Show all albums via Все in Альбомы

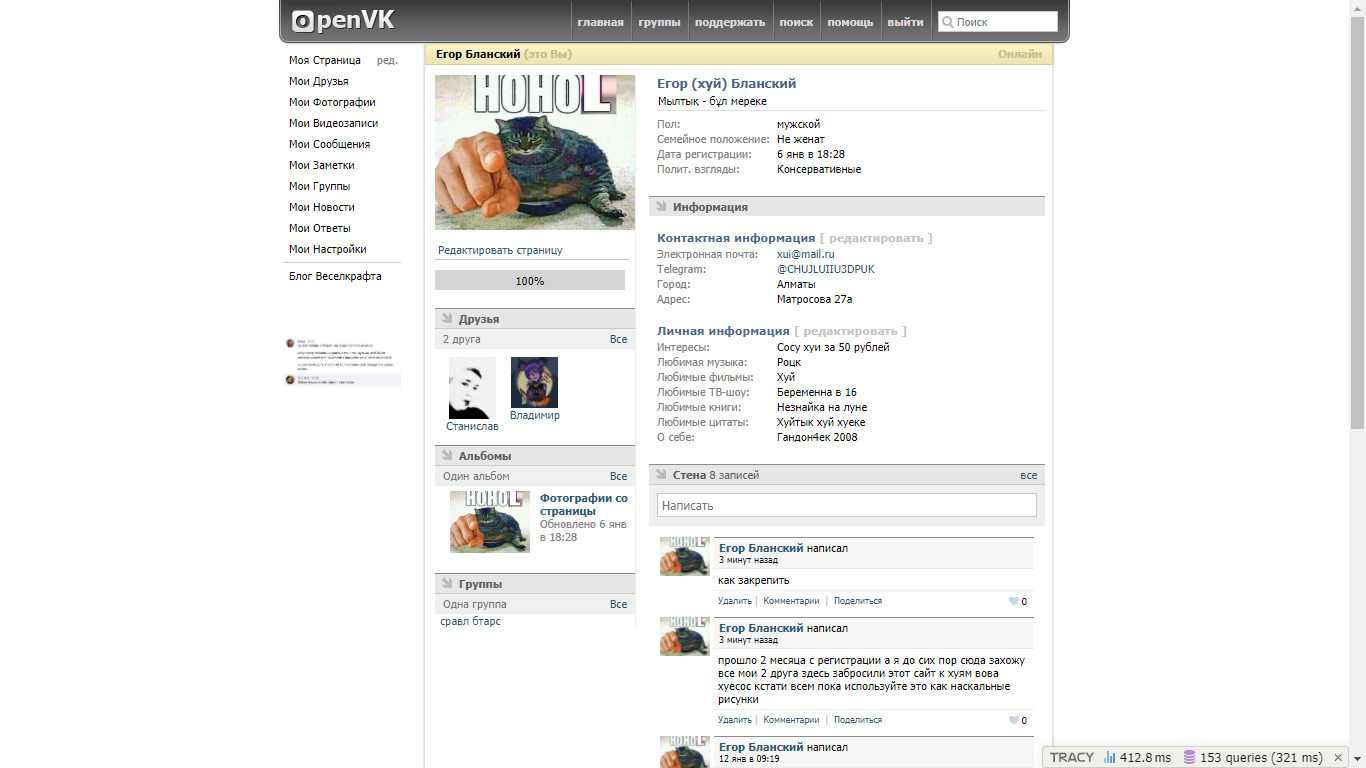tap(619, 476)
